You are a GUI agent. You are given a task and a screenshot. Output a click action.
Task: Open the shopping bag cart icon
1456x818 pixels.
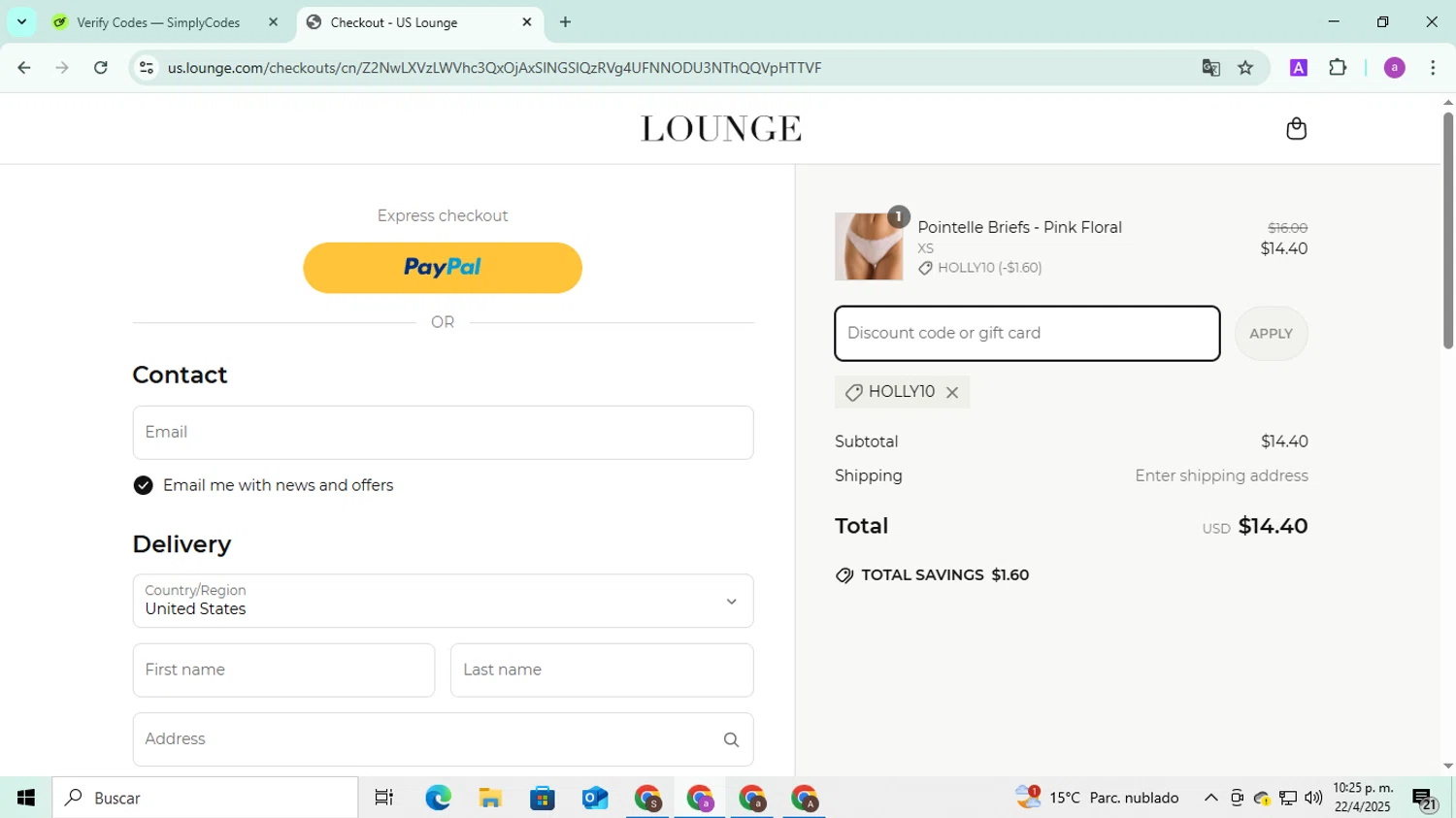click(1296, 128)
